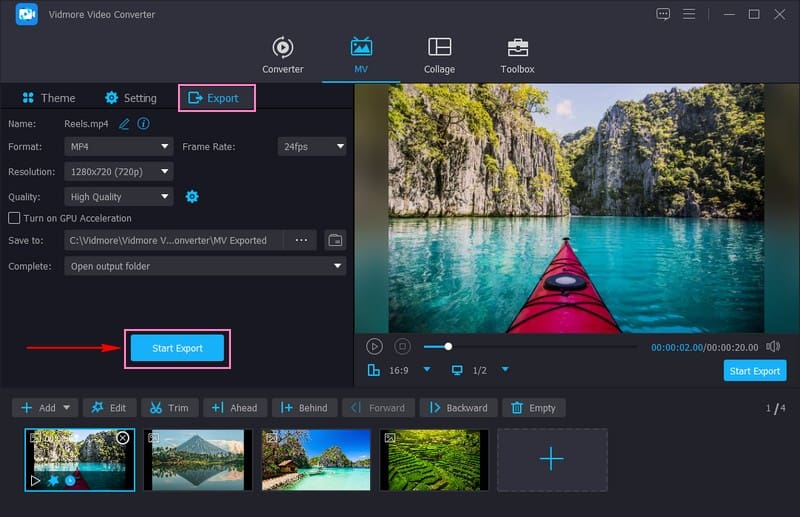Click the open output folder icon
Screen dimensions: 800x517
pyautogui.click(x=335, y=240)
